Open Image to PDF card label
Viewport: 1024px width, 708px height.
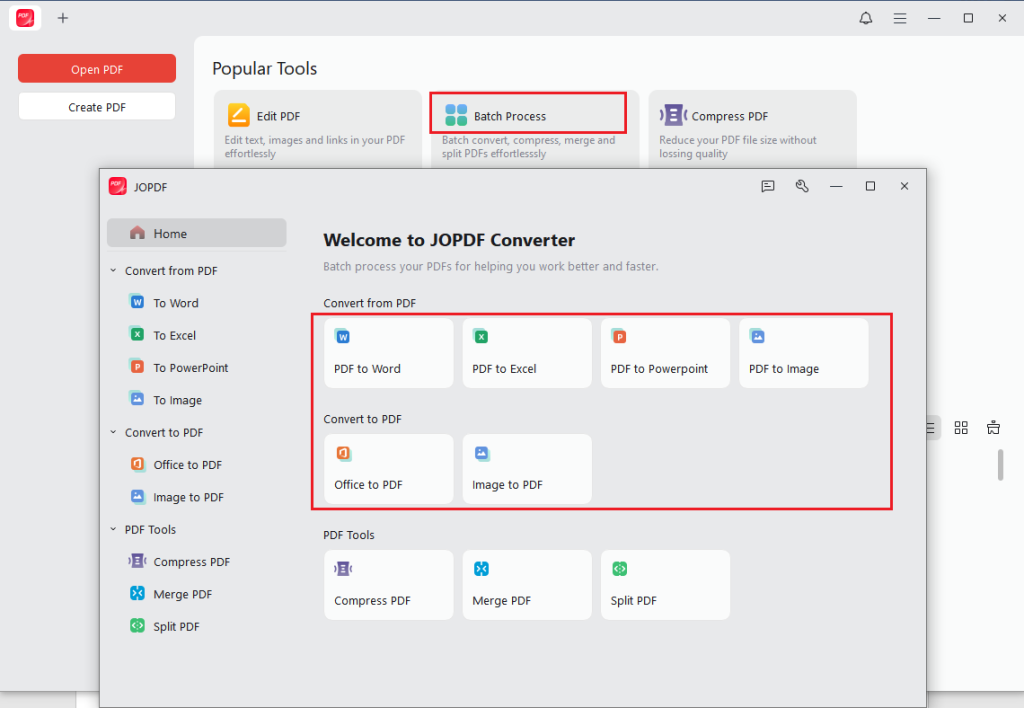(507, 485)
